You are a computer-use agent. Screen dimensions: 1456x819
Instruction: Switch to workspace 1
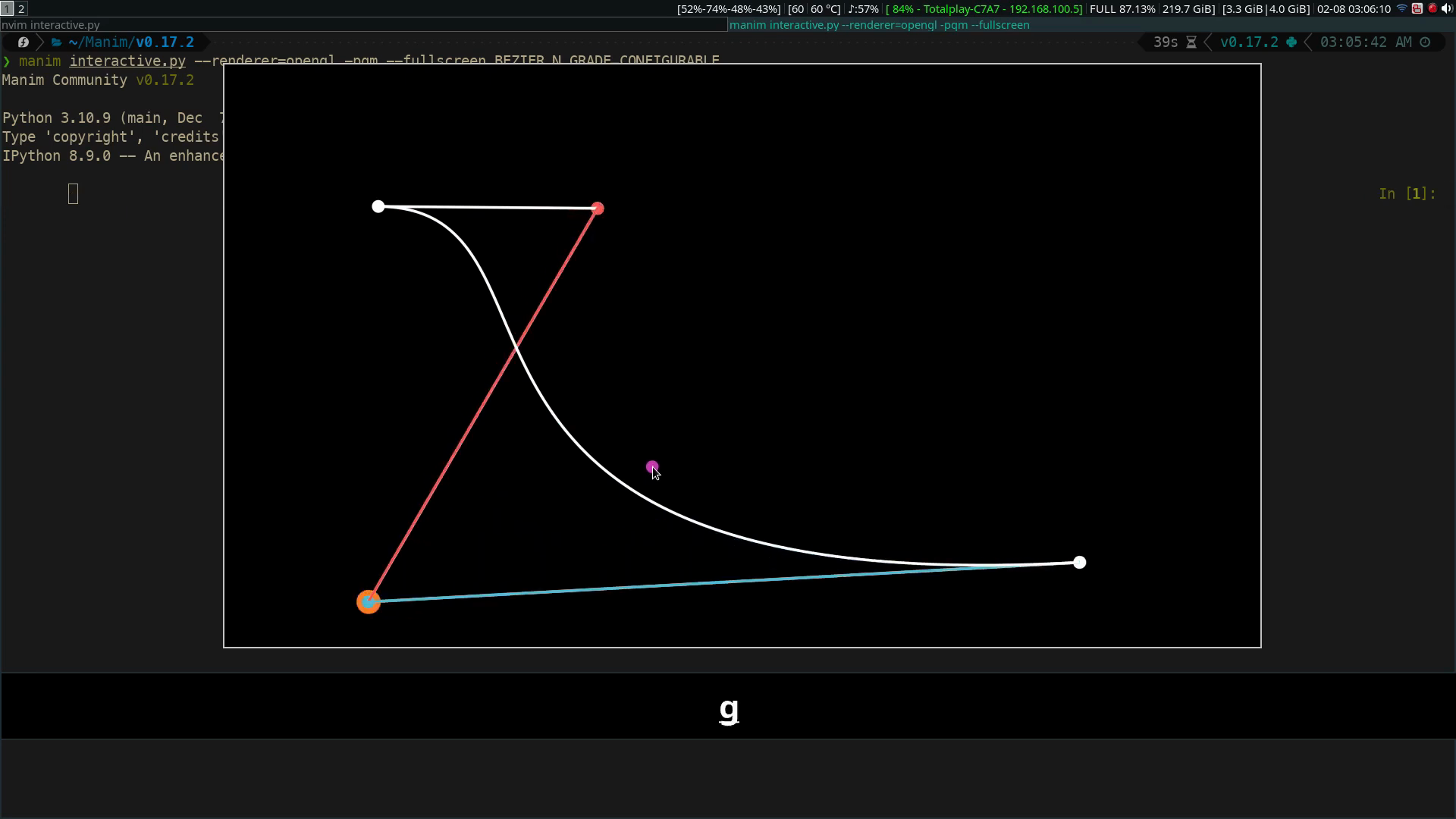[x=6, y=8]
